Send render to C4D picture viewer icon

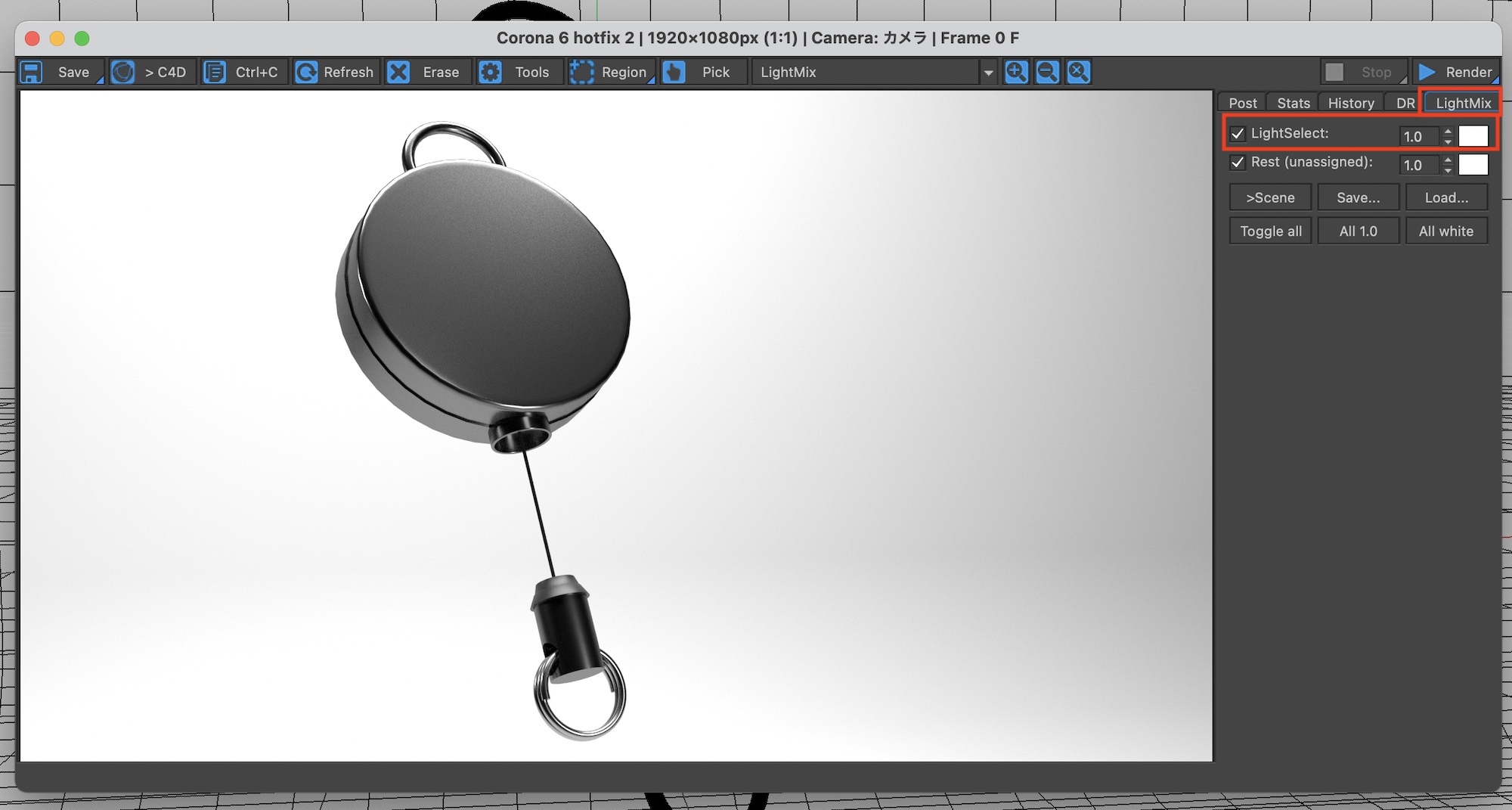tap(122, 73)
